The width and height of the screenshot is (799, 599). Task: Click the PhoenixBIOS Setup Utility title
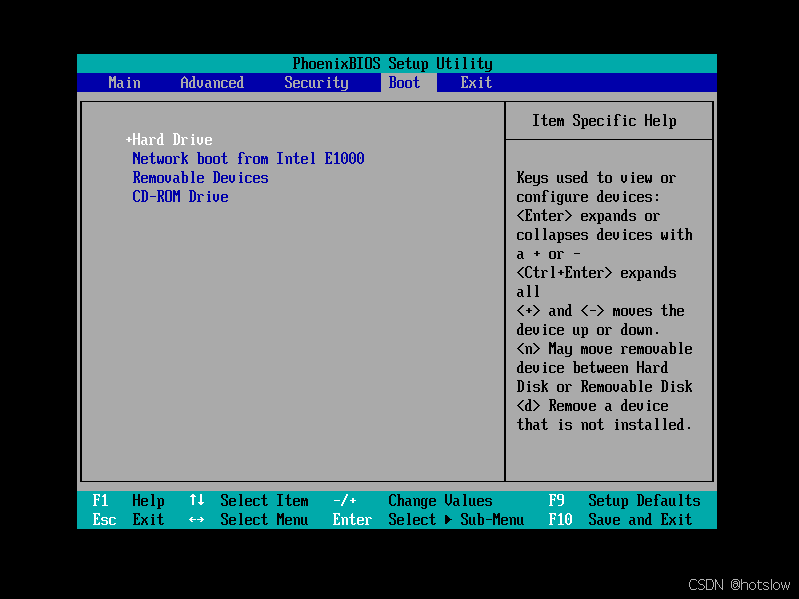[x=392, y=64]
